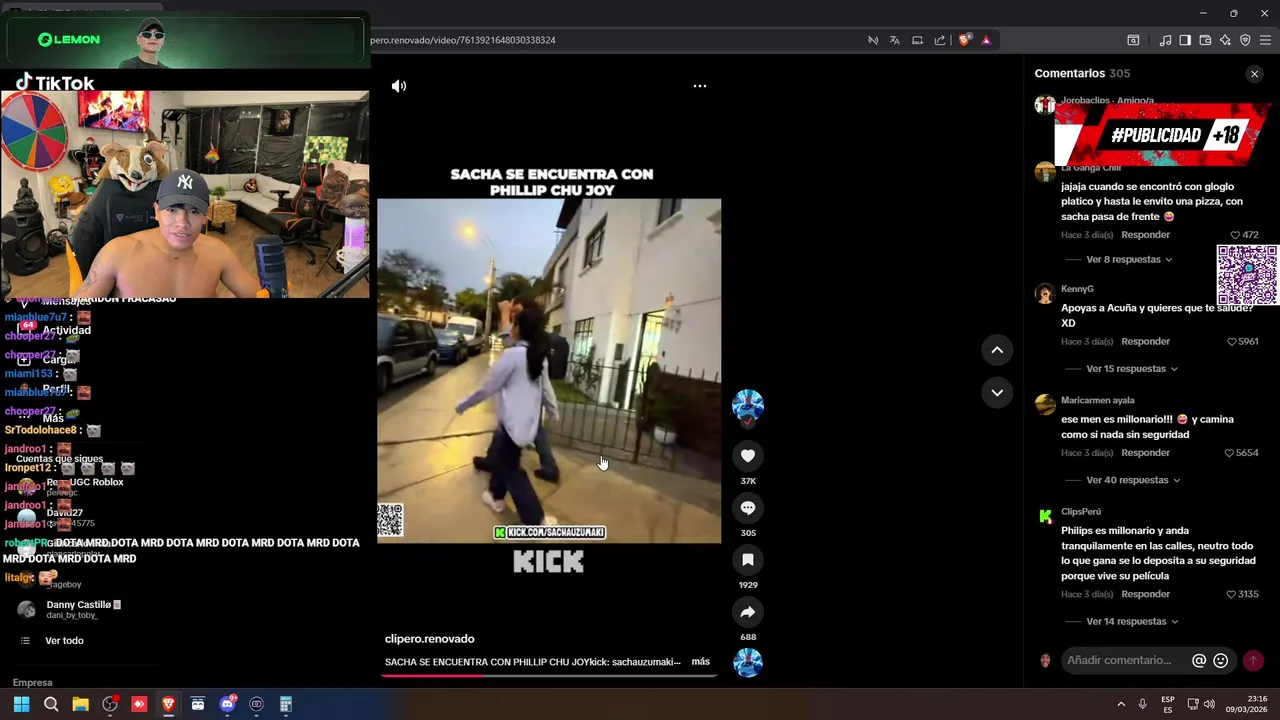1280x720 pixels.
Task: Click the music note playlist icon in the toolbar
Action: [1165, 40]
